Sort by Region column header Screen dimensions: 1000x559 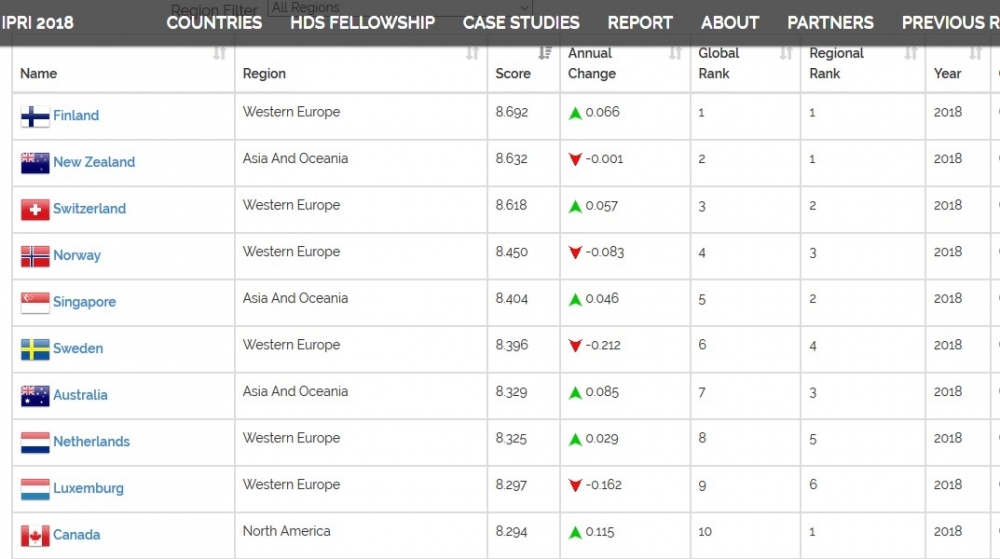pos(264,73)
